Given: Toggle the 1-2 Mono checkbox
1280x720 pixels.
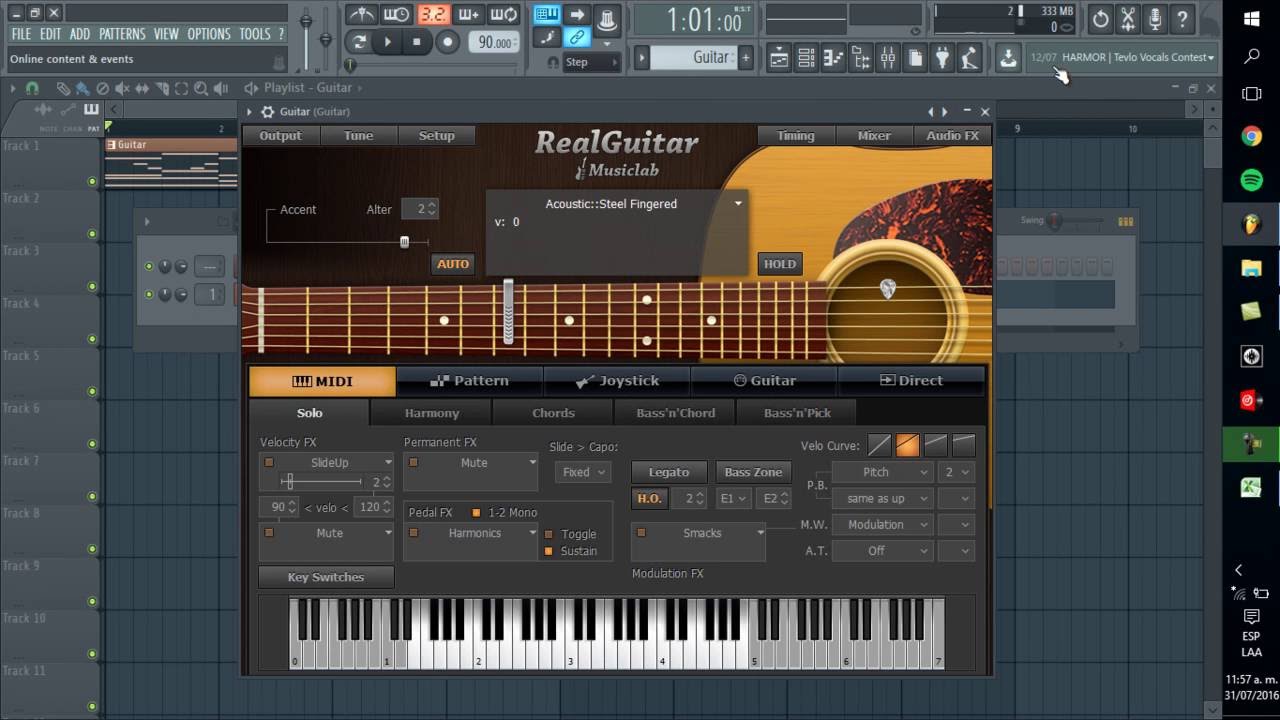Looking at the screenshot, I should pyautogui.click(x=476, y=512).
